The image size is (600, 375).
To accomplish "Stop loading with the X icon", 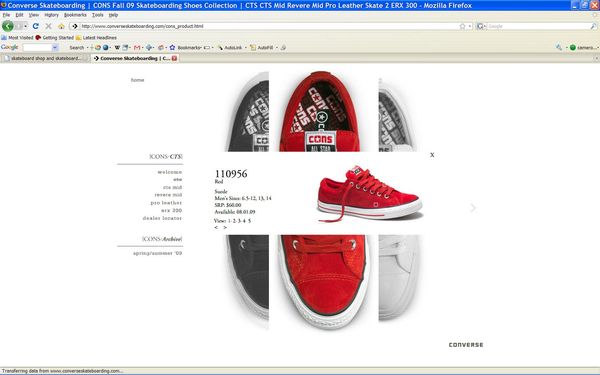I will point(48,26).
